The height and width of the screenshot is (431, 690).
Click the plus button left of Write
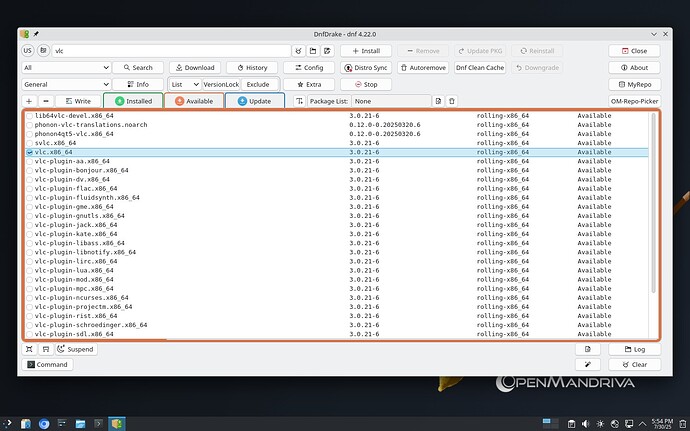[x=29, y=101]
